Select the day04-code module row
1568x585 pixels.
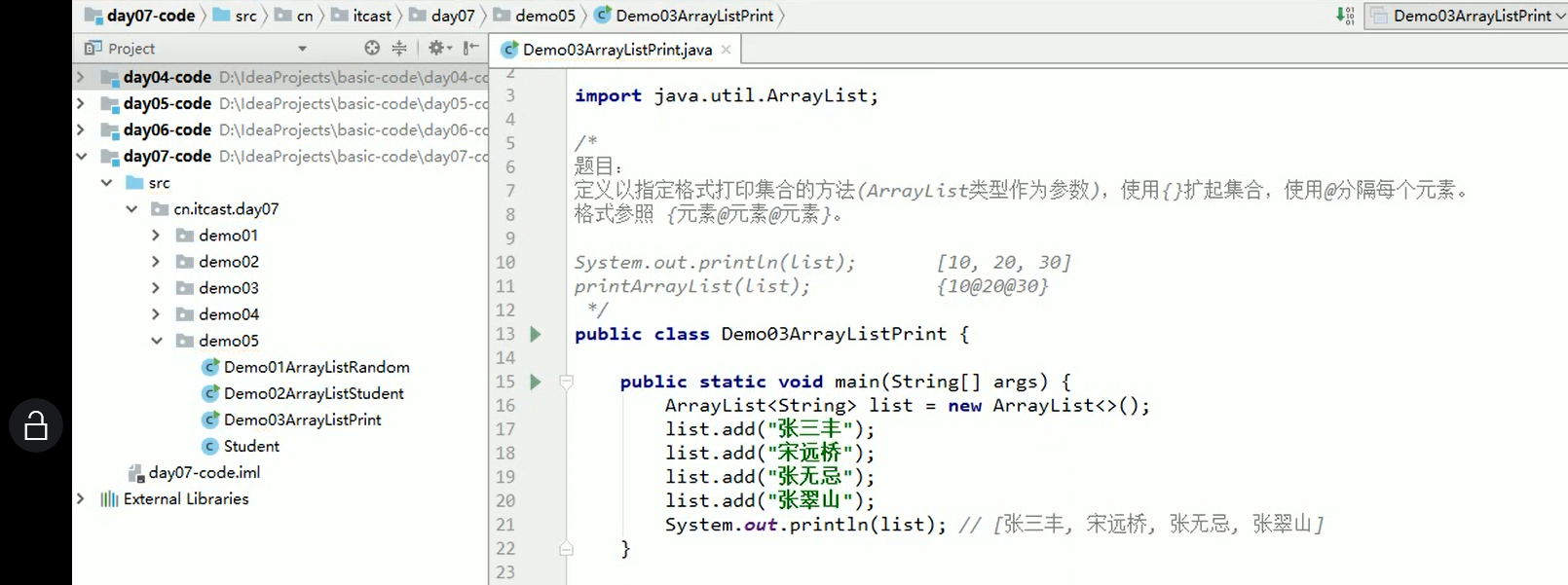pyautogui.click(x=280, y=77)
